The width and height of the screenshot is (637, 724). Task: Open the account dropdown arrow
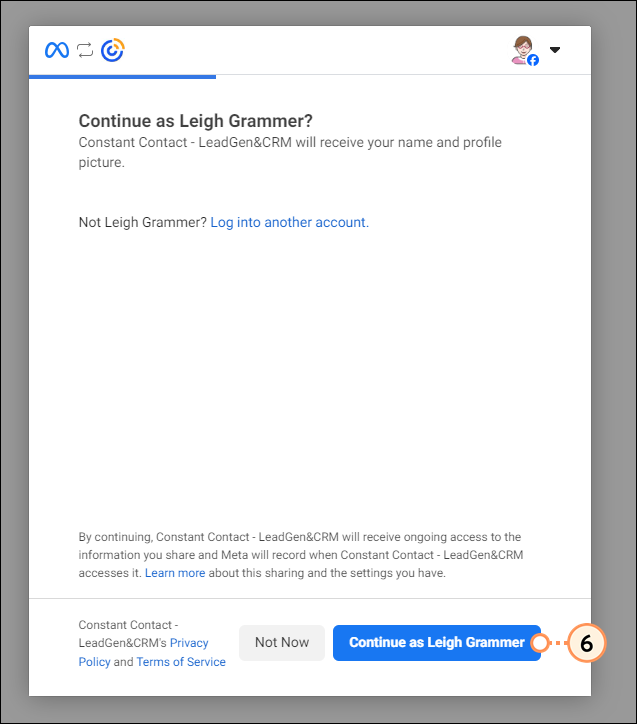[x=555, y=50]
